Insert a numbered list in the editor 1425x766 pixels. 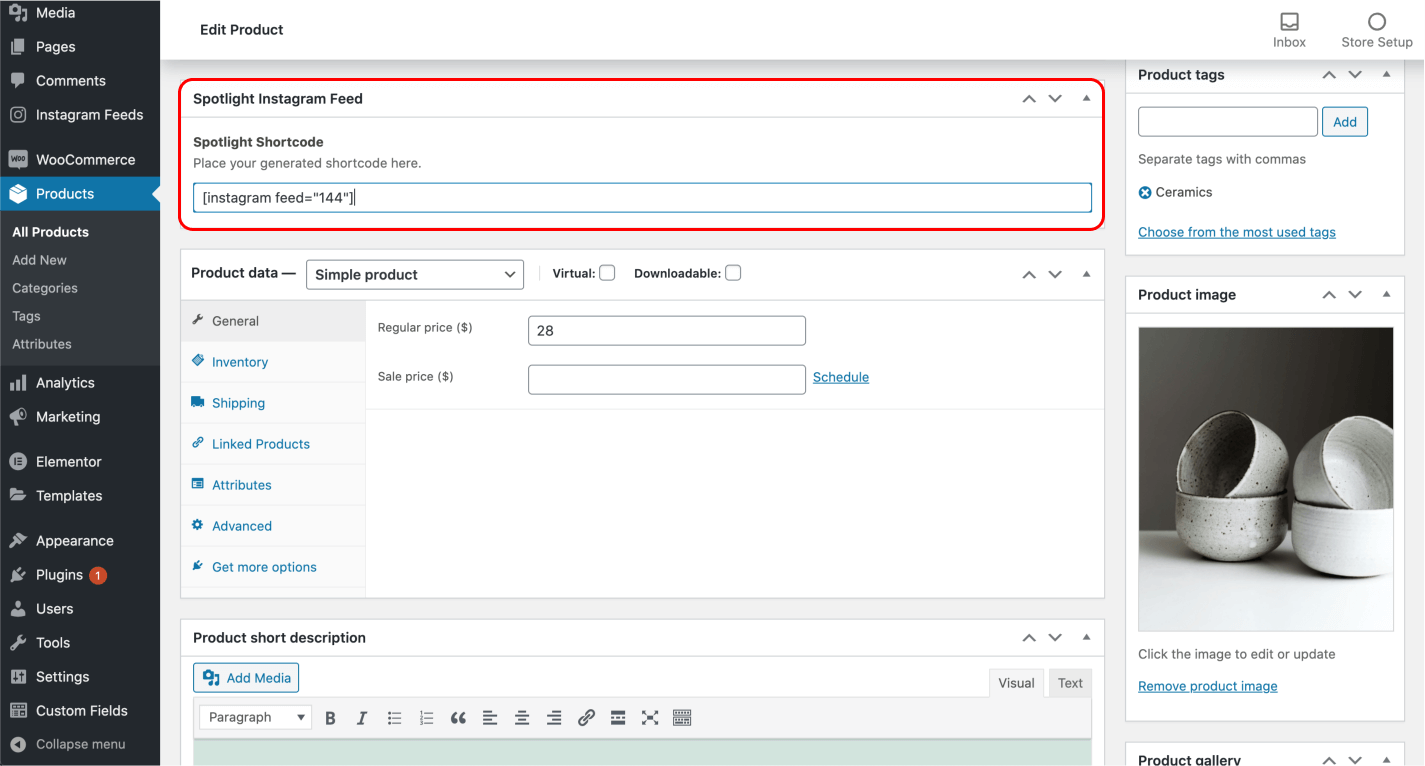click(427, 718)
